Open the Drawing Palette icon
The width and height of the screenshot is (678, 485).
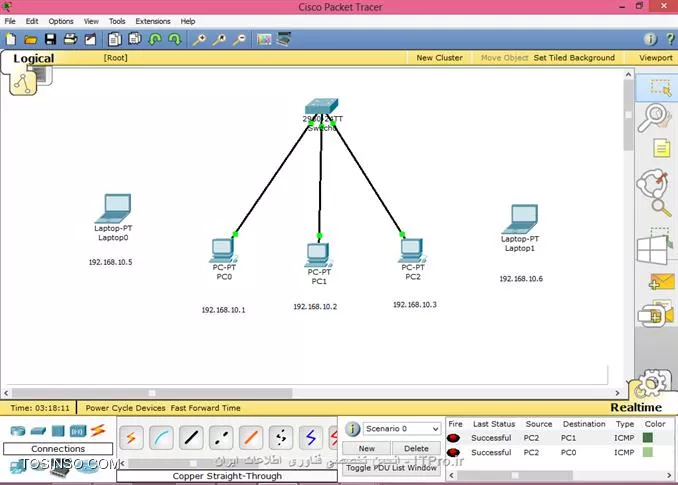click(x=264, y=39)
